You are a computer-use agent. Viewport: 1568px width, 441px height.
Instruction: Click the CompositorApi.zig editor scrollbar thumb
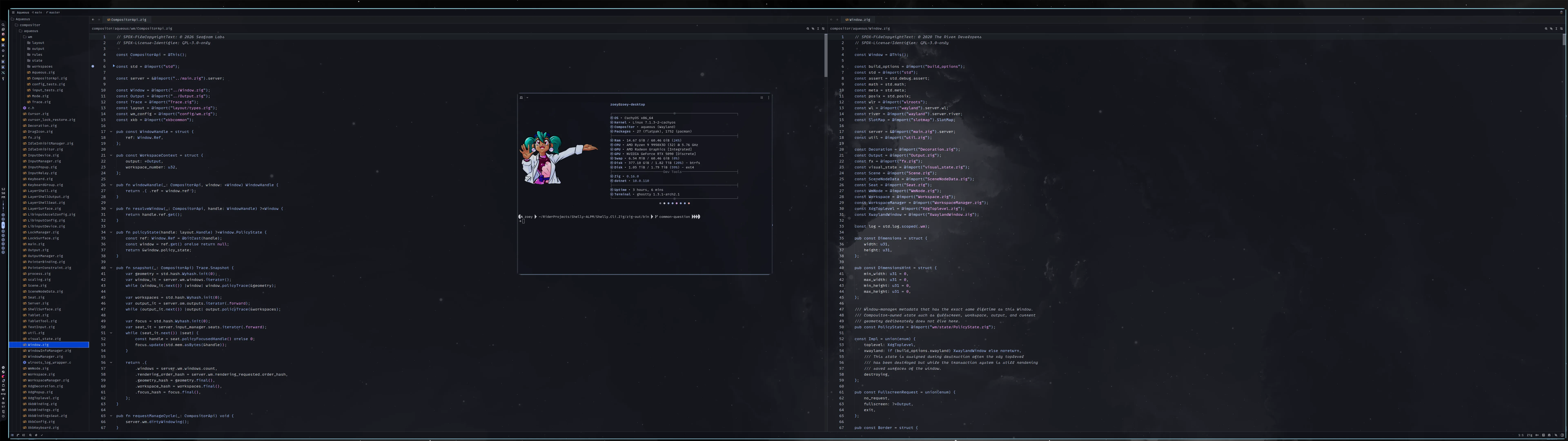pos(826,55)
